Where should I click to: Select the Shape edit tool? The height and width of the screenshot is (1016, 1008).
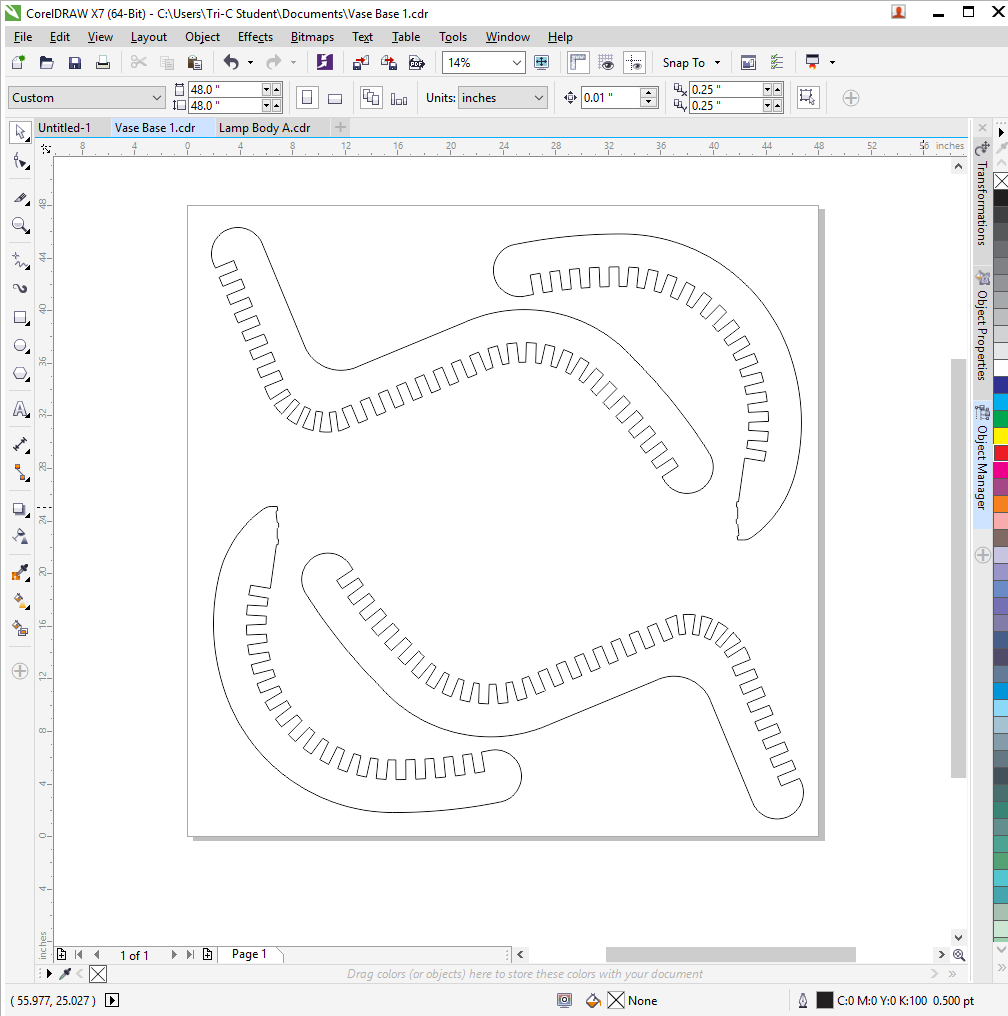[20, 162]
